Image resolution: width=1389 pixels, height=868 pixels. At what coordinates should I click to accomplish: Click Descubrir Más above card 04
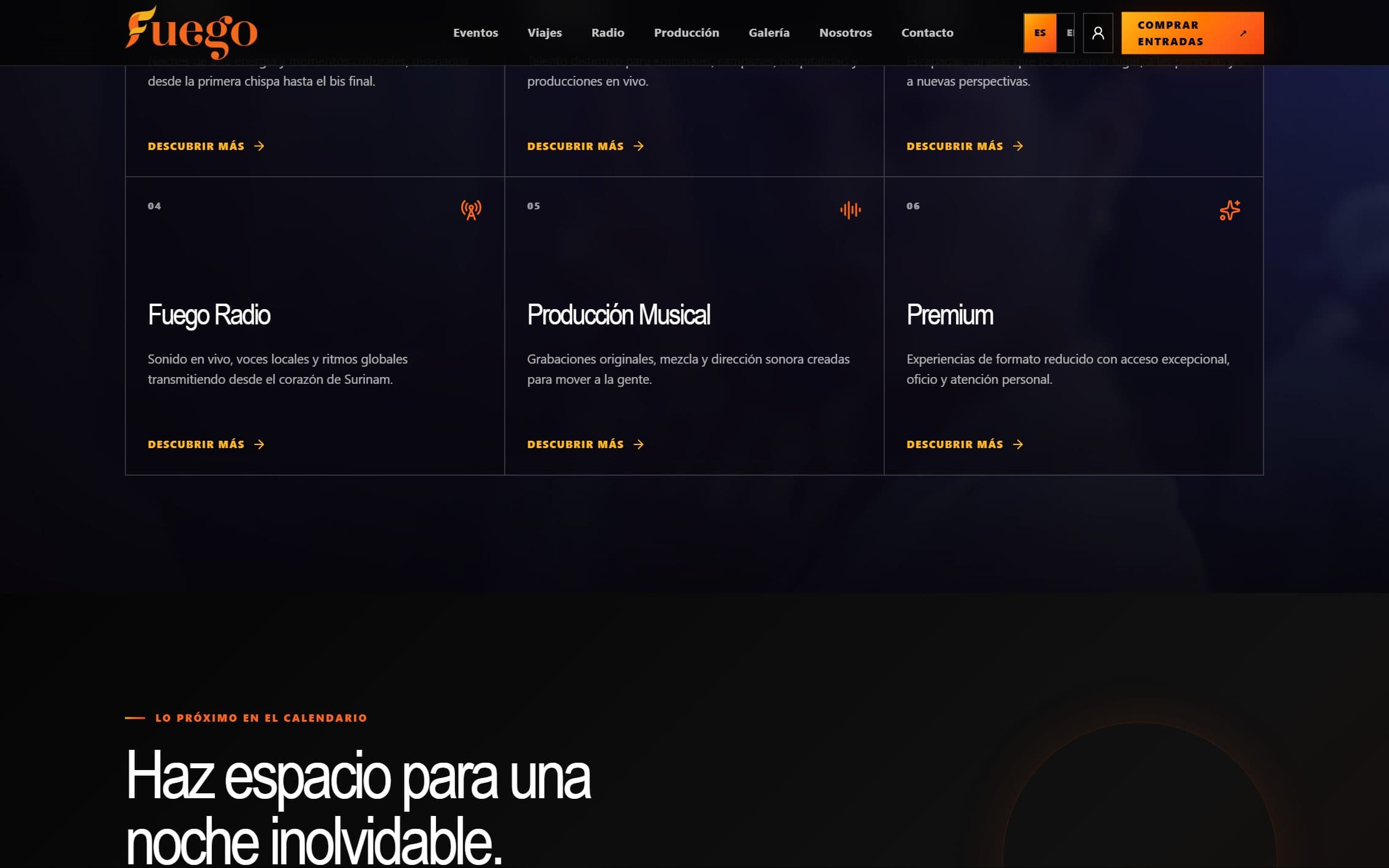click(206, 146)
